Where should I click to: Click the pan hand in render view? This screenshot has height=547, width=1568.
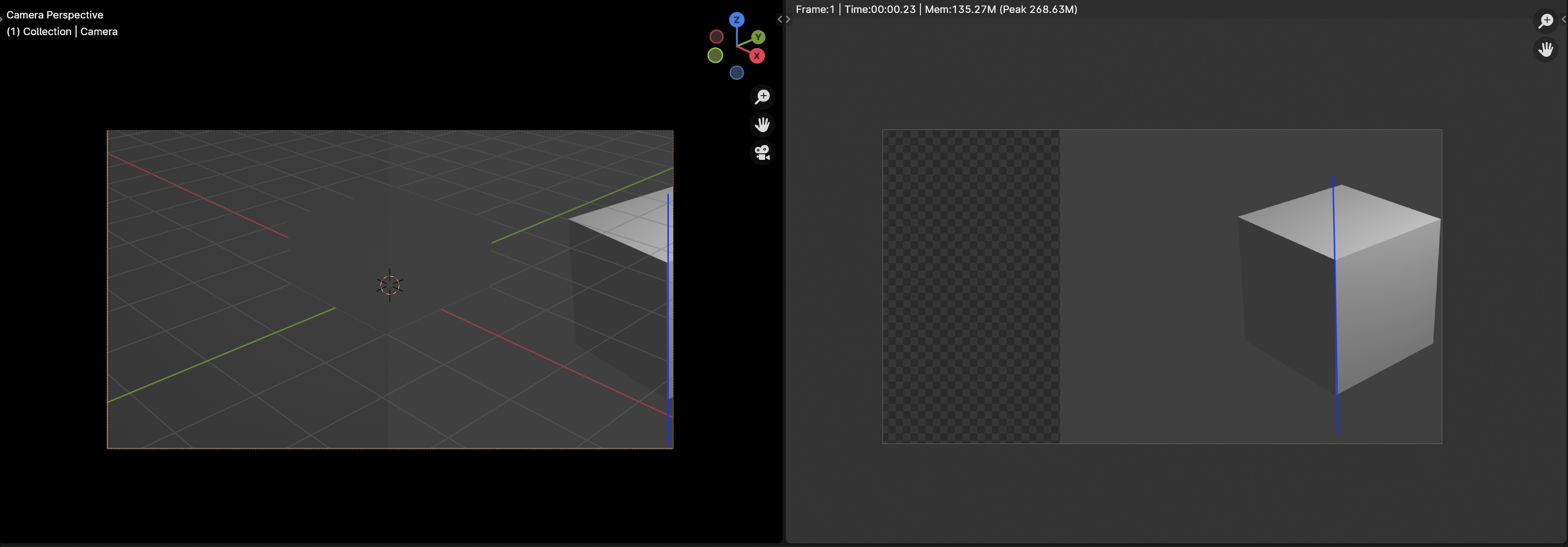(1545, 49)
